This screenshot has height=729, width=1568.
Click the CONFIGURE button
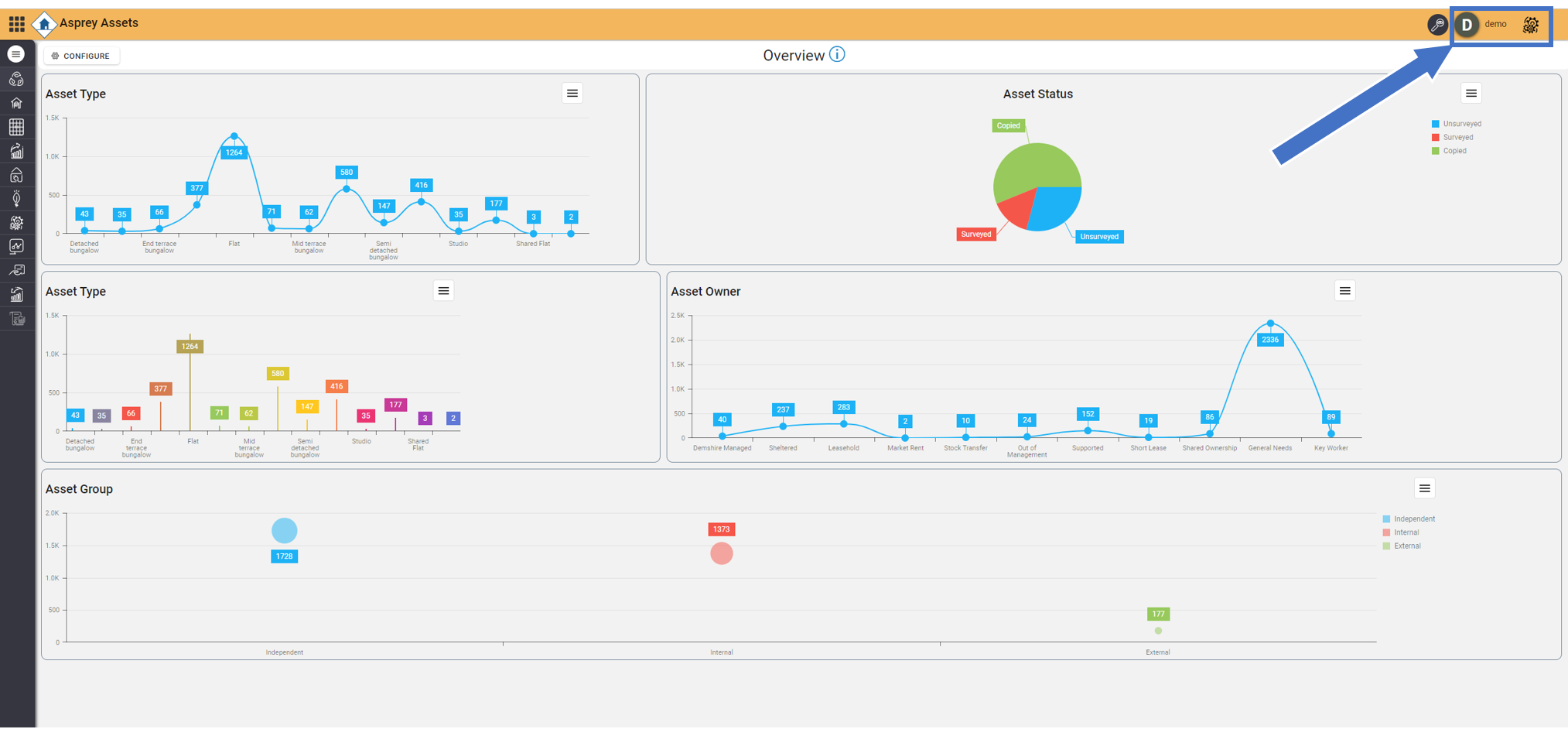pos(81,56)
